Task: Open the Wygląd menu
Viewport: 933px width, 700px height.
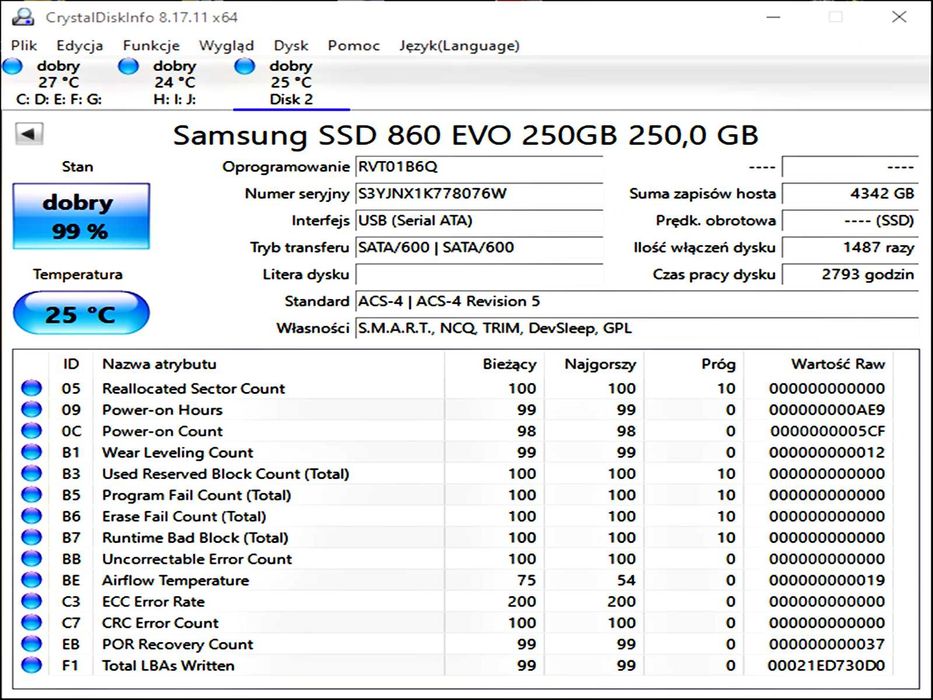Action: pyautogui.click(x=227, y=46)
